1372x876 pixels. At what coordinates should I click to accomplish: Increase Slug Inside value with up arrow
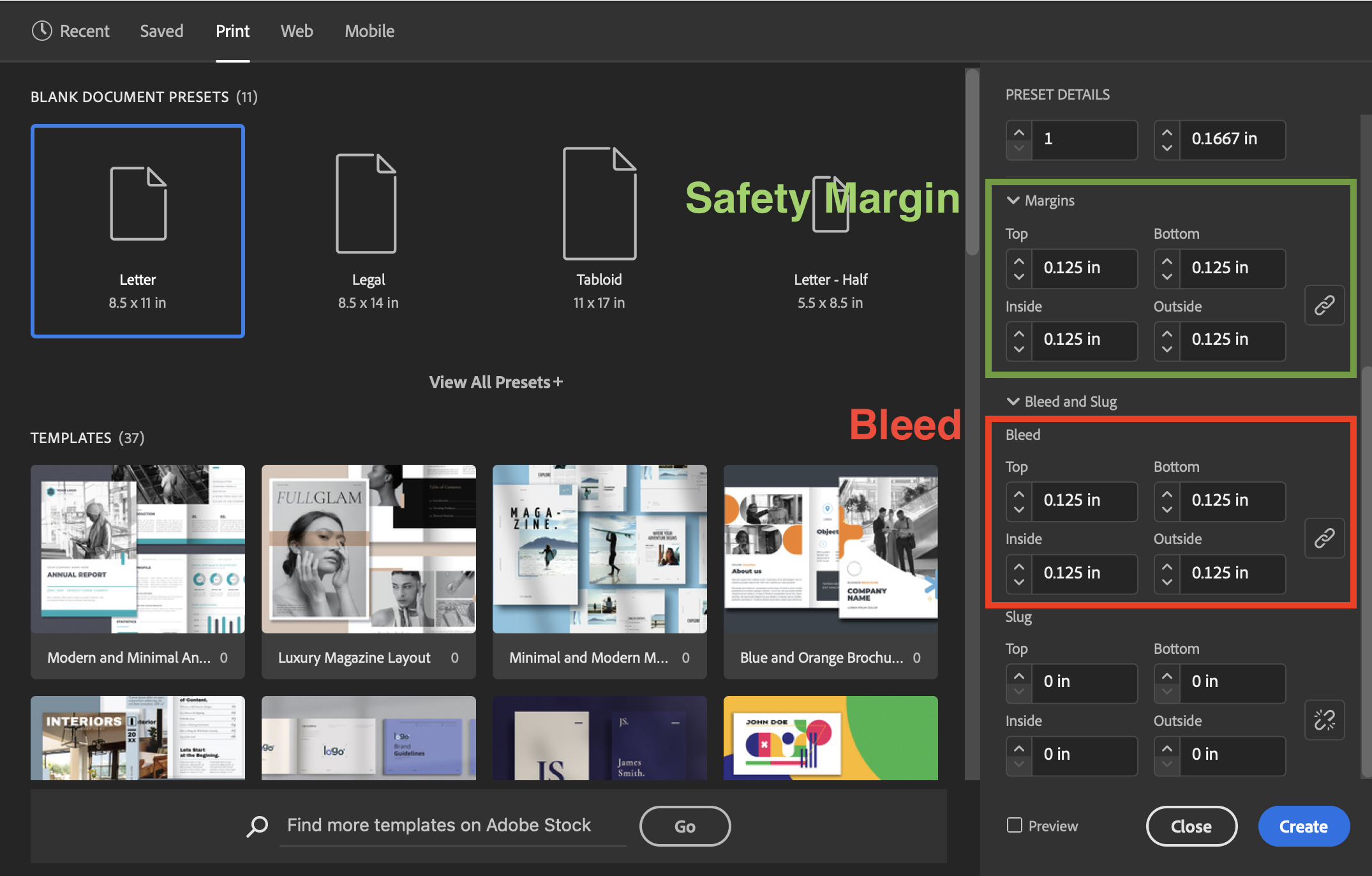tap(1019, 748)
